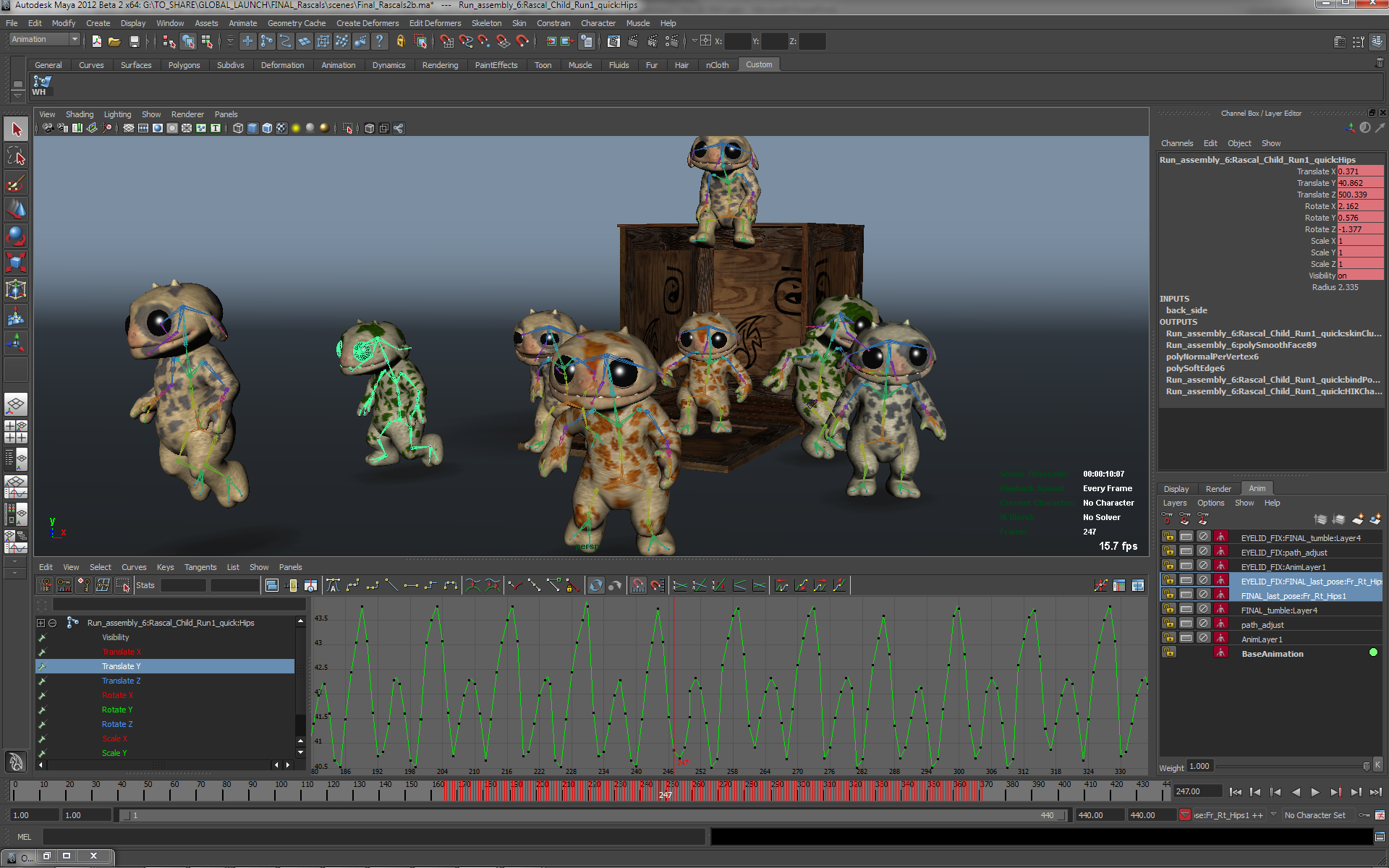Toggle lock on path_adjust layer
1389x868 pixels.
pos(1168,624)
